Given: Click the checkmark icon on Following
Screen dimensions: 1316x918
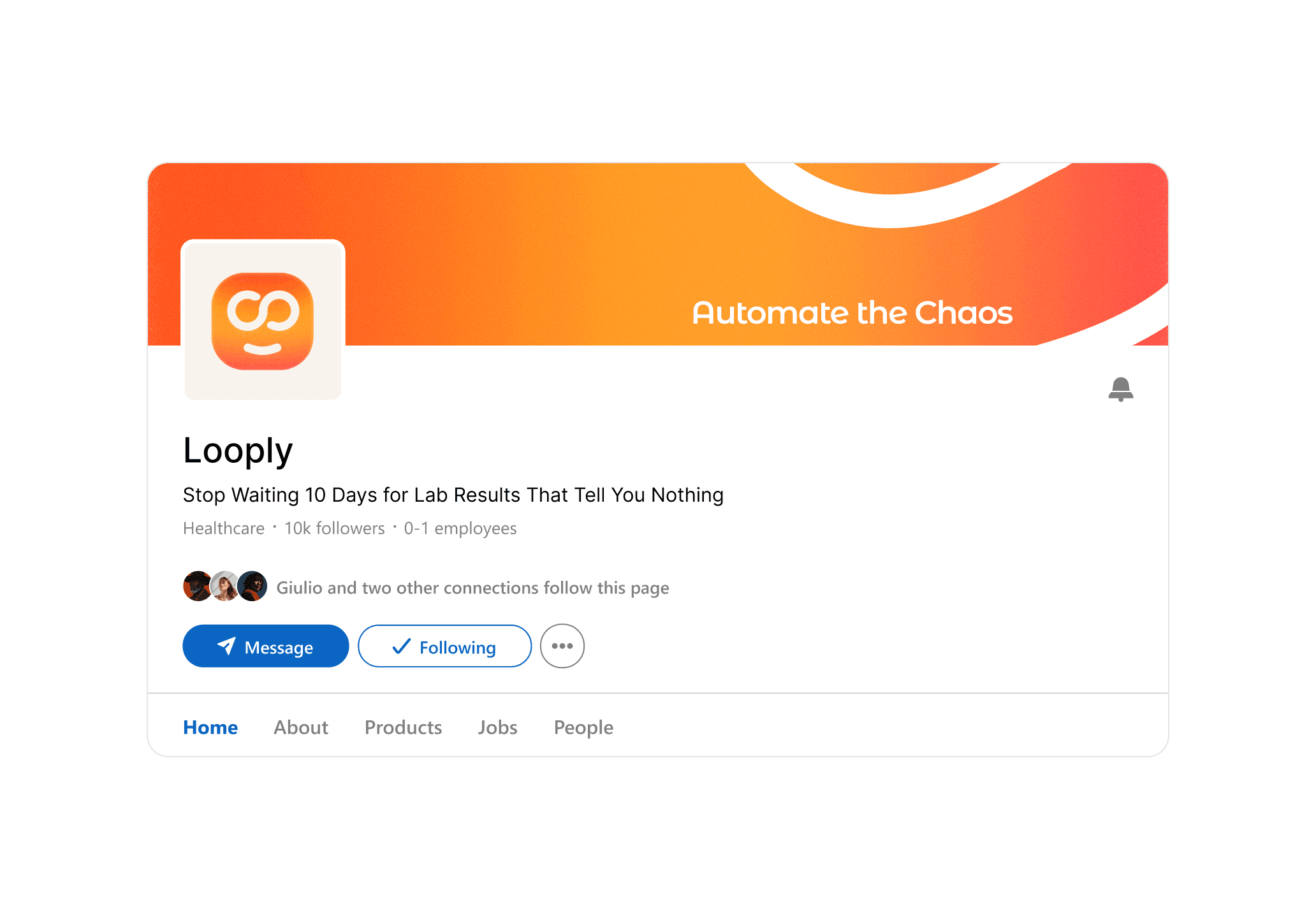Looking at the screenshot, I should pyautogui.click(x=401, y=646).
